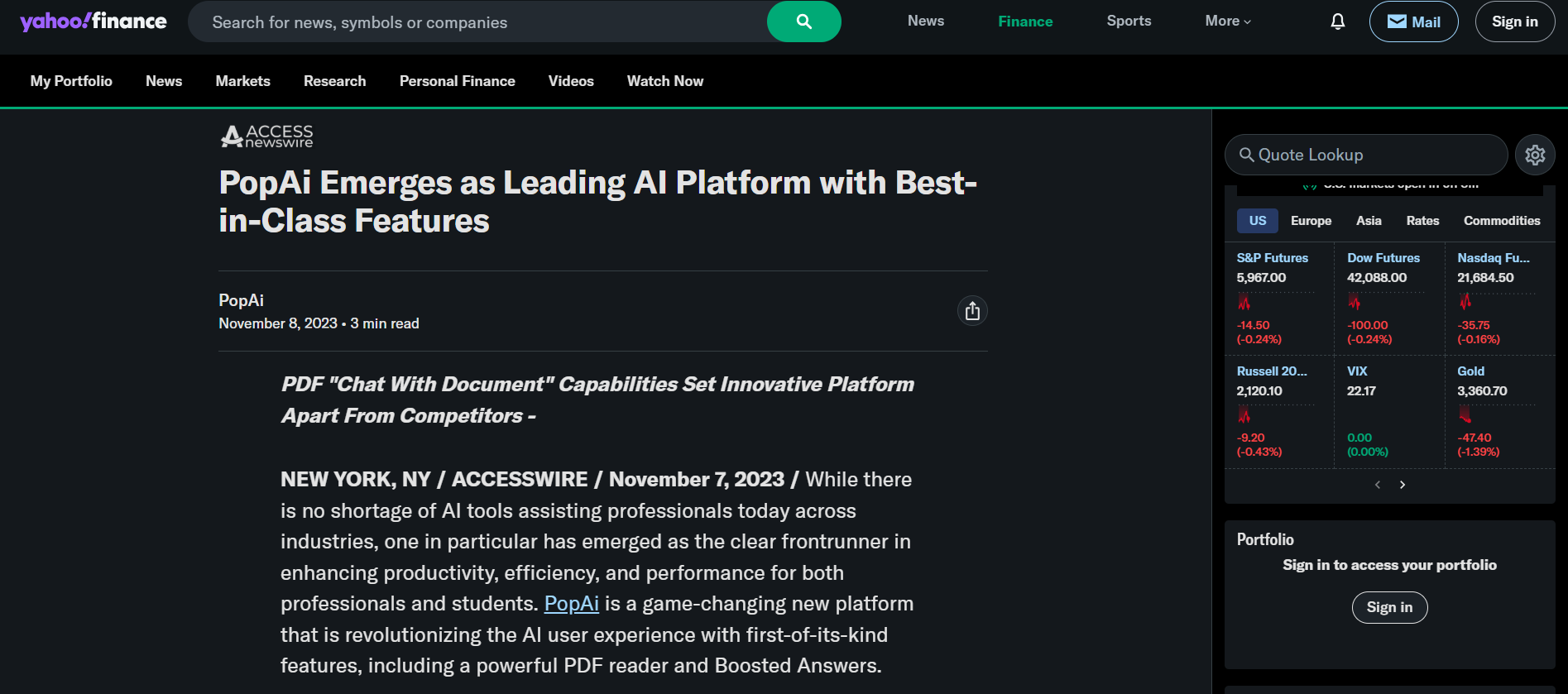Open Gold quote link

click(x=1470, y=371)
